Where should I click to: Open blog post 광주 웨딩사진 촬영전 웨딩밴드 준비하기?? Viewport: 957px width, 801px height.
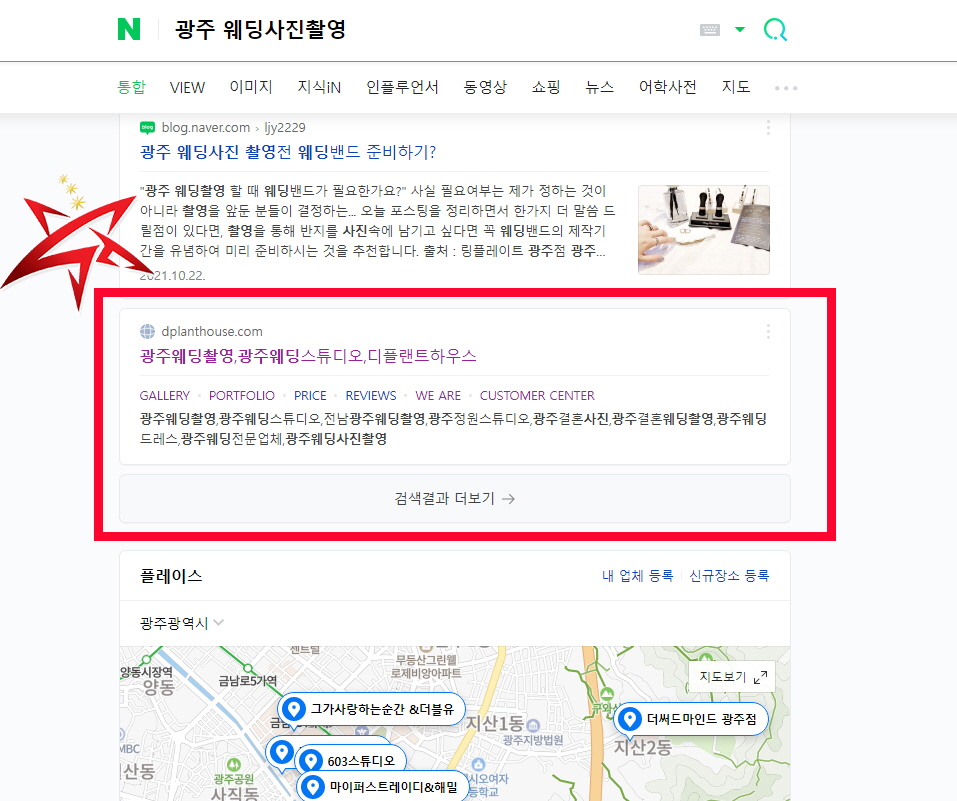(x=288, y=152)
